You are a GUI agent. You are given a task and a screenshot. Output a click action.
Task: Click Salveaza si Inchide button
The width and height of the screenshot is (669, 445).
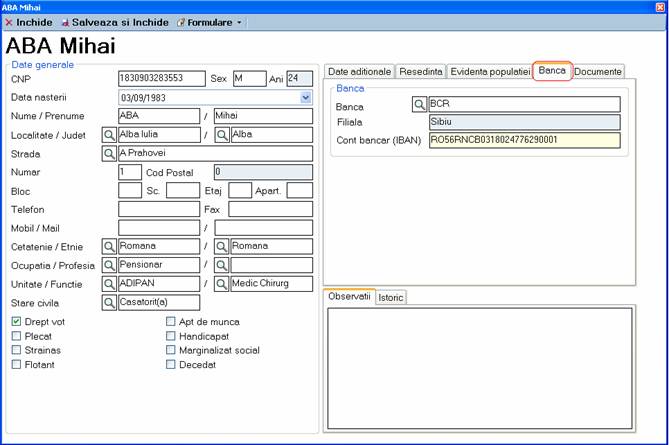pyautogui.click(x=115, y=21)
